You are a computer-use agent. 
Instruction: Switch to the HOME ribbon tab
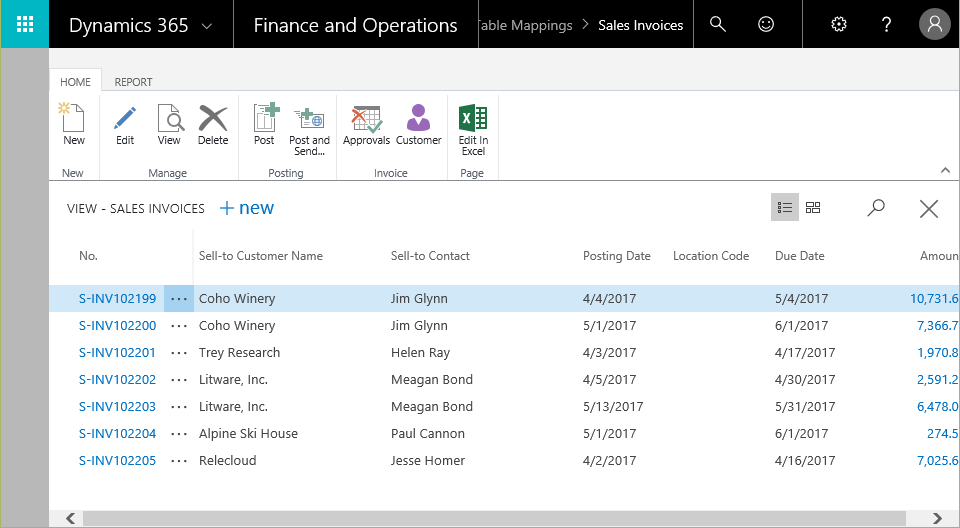[75, 81]
